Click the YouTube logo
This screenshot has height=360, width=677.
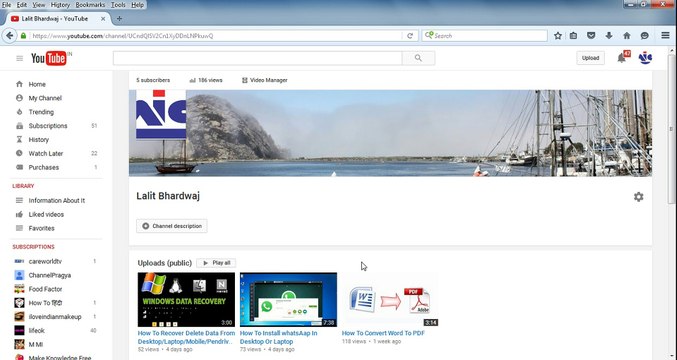(x=49, y=58)
